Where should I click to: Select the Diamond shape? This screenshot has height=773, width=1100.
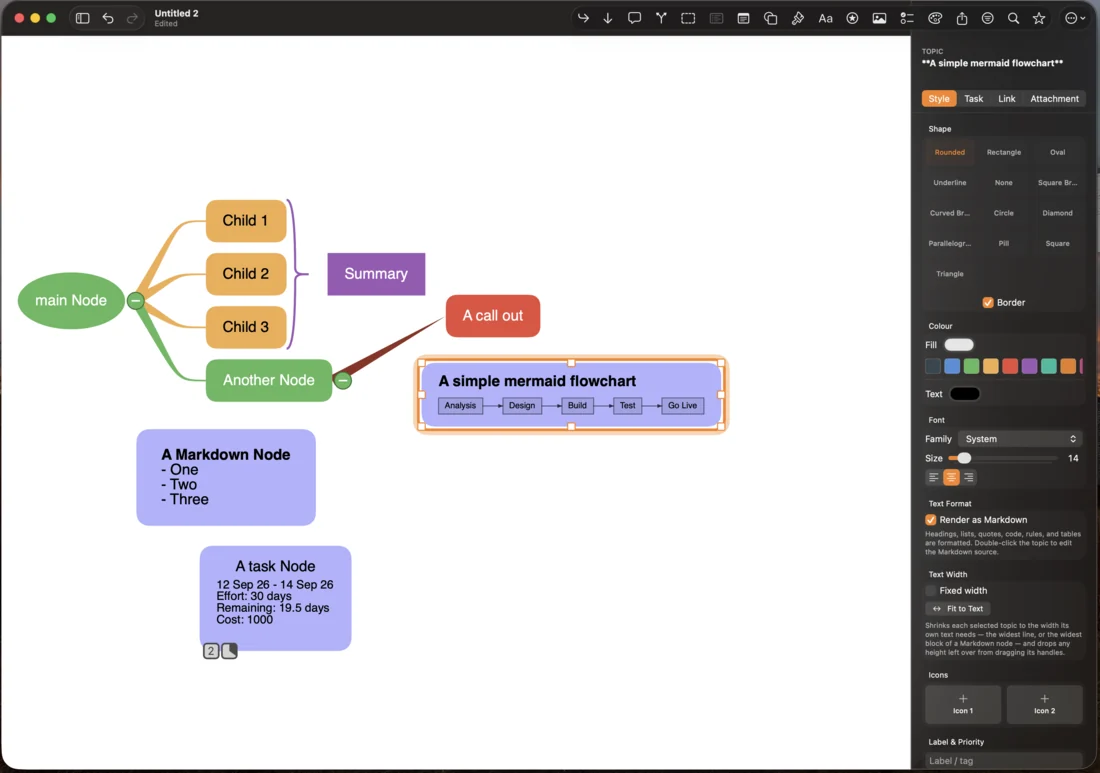pos(1057,213)
